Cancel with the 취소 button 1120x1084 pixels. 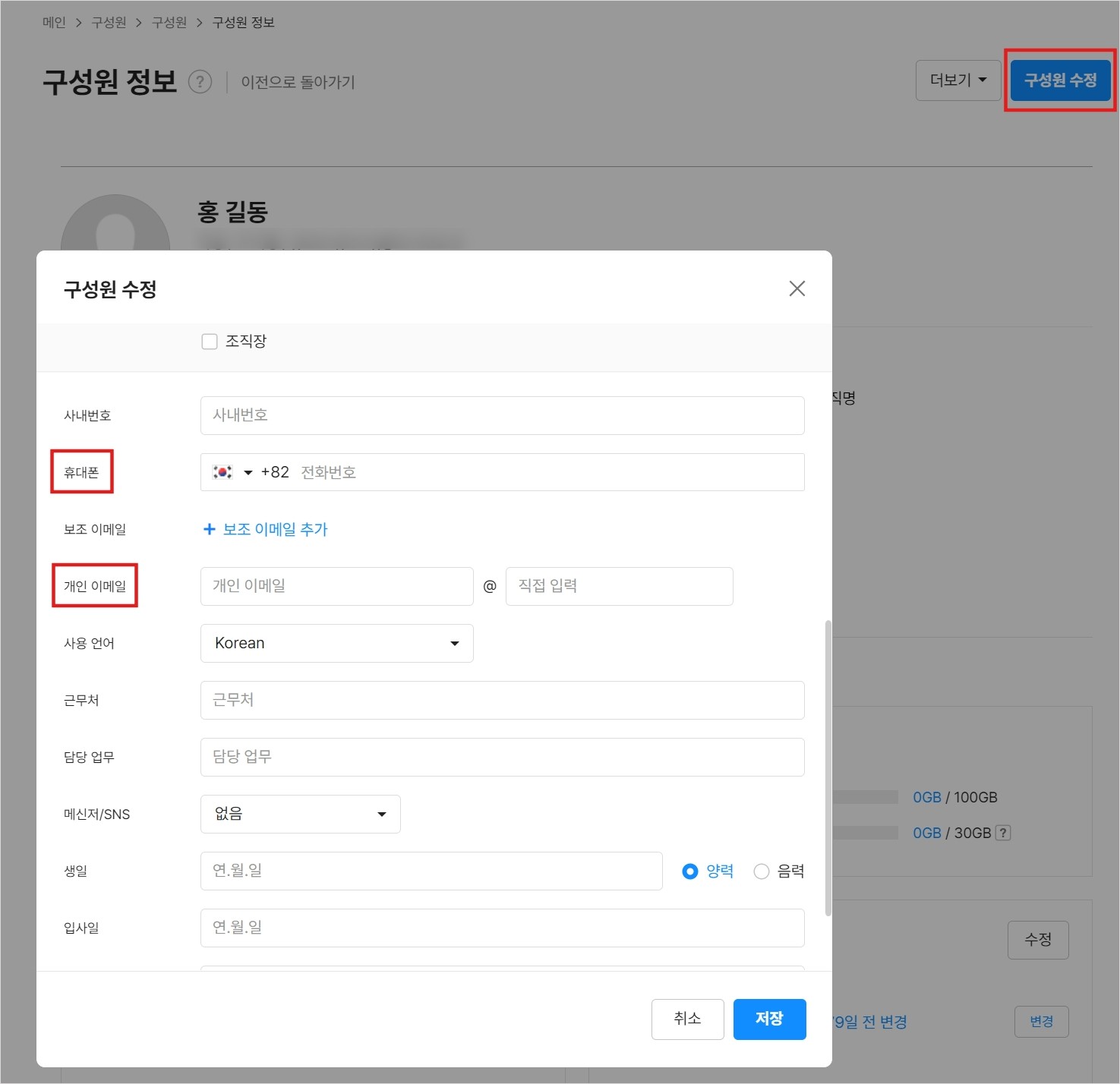coord(687,1019)
